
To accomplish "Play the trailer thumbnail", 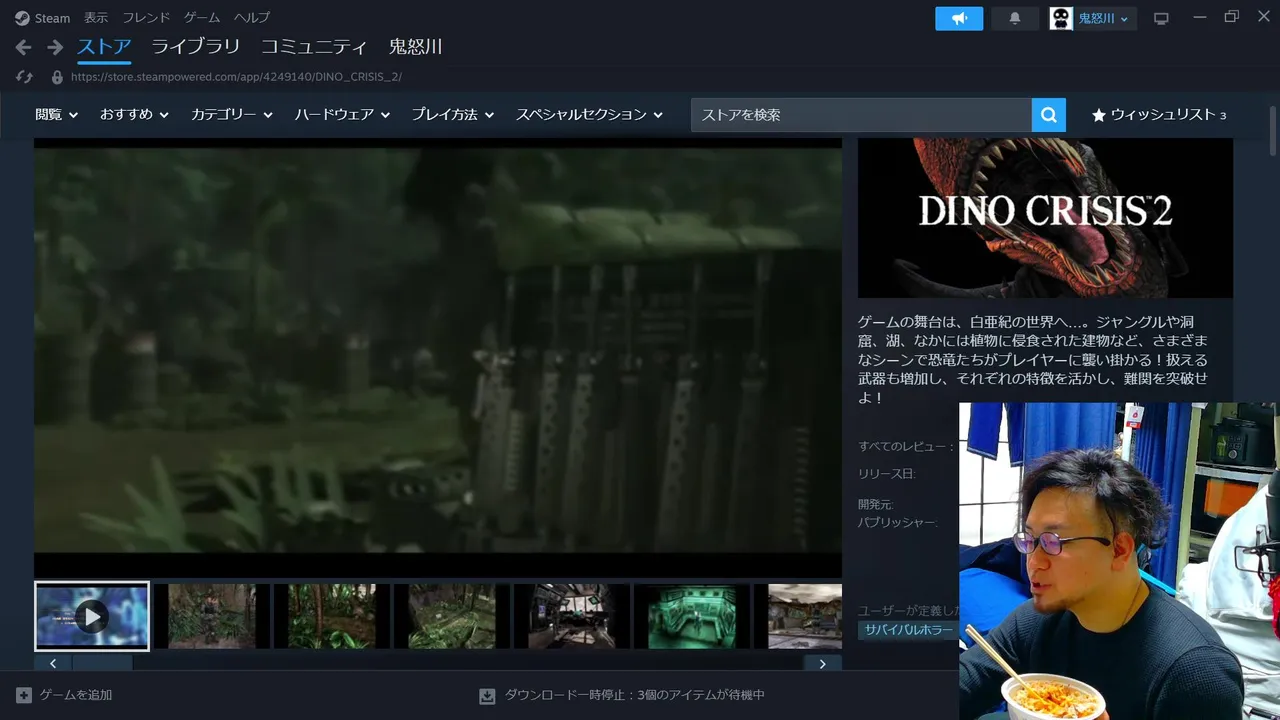I will point(92,616).
